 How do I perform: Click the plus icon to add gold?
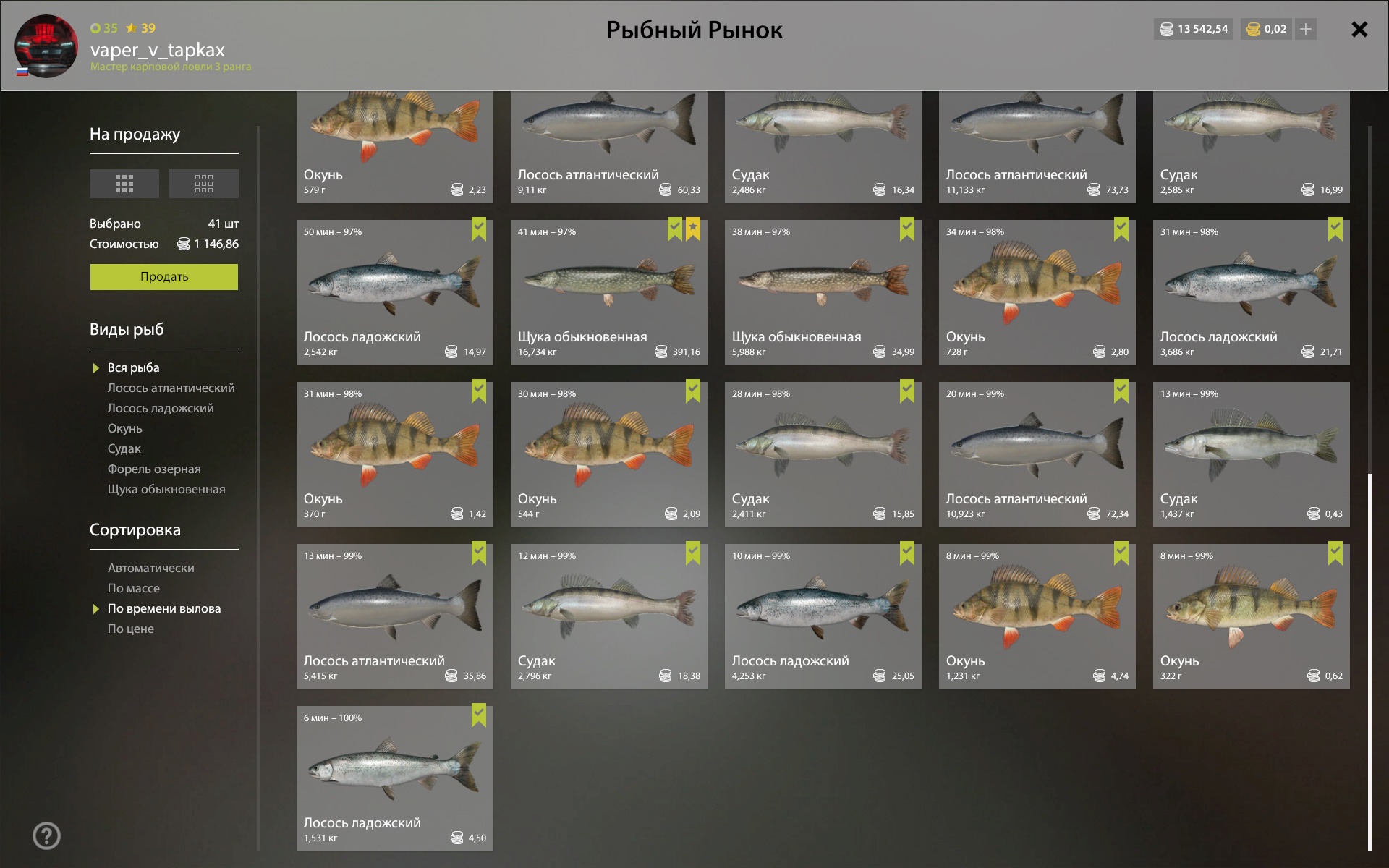point(1306,29)
